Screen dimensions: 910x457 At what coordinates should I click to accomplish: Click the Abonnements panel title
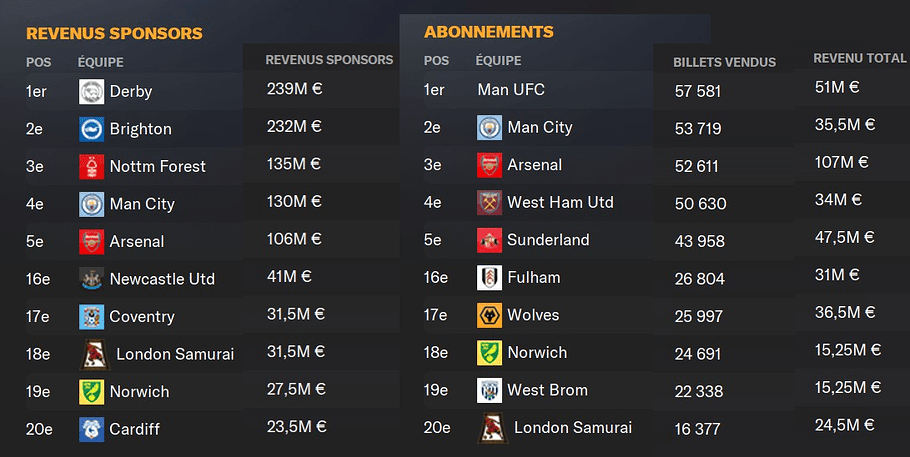tap(489, 32)
